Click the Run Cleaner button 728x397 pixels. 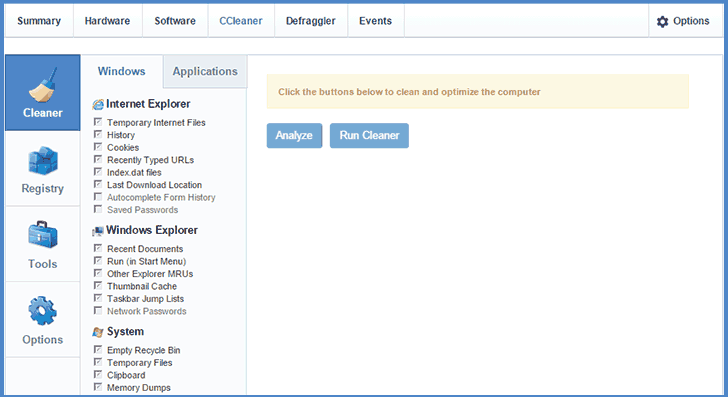[369, 136]
